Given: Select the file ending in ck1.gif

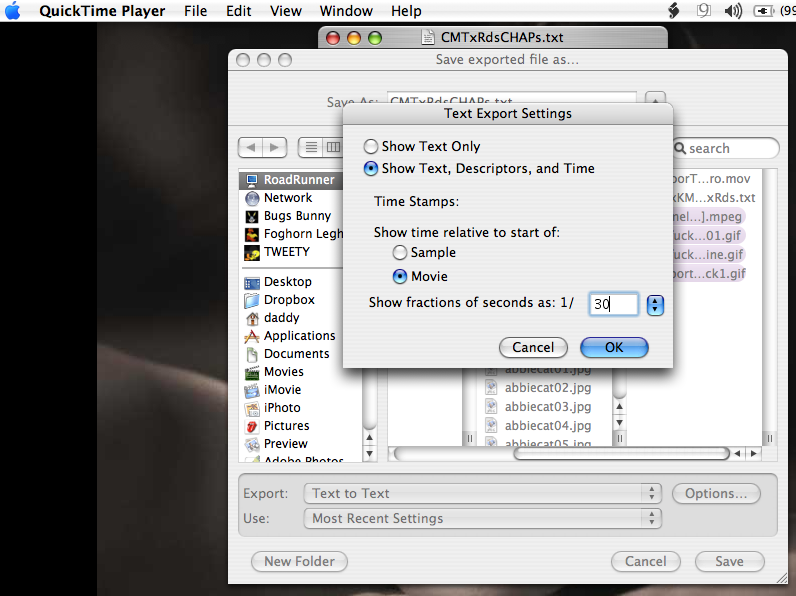Looking at the screenshot, I should pos(709,274).
